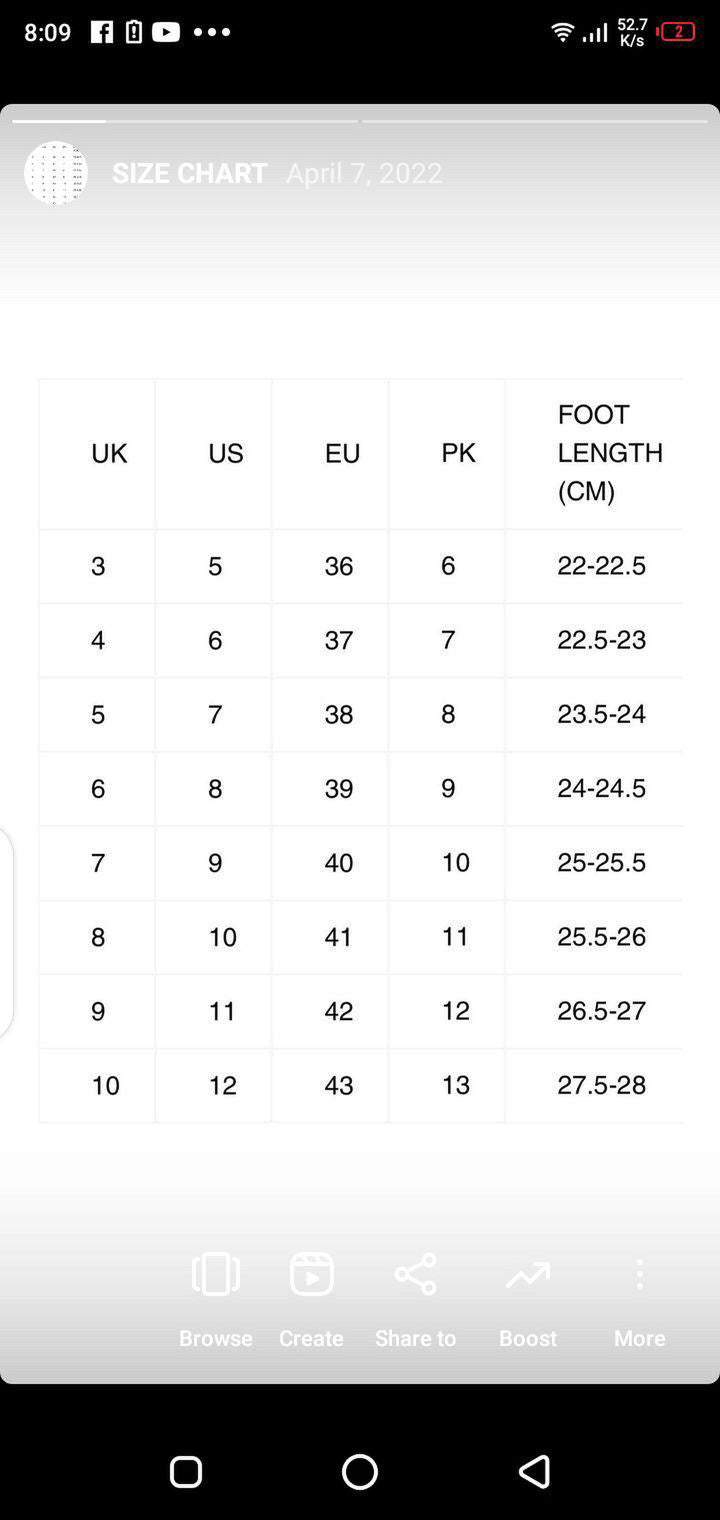Open the Create reel icon
The image size is (720, 1520).
(311, 1275)
